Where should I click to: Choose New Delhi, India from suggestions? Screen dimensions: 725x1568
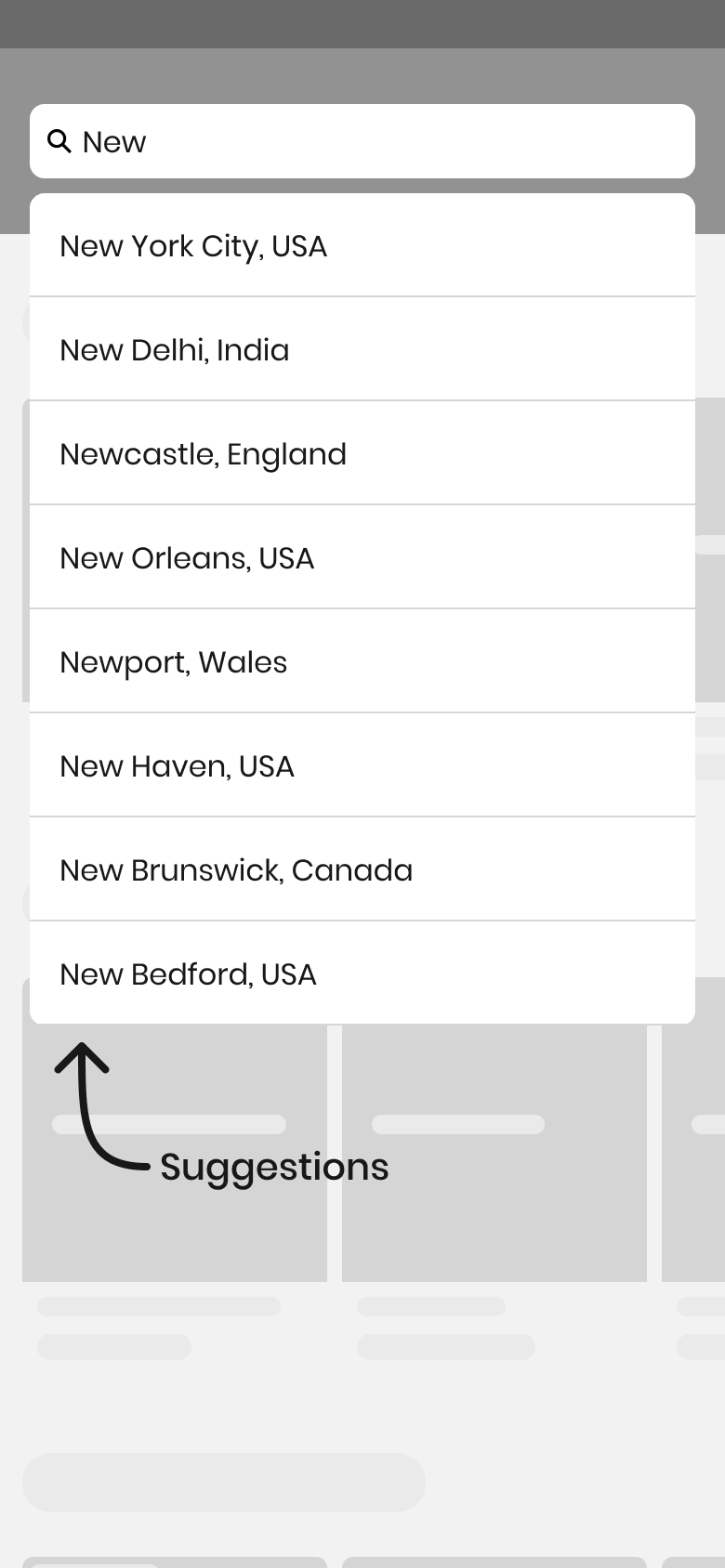click(362, 350)
